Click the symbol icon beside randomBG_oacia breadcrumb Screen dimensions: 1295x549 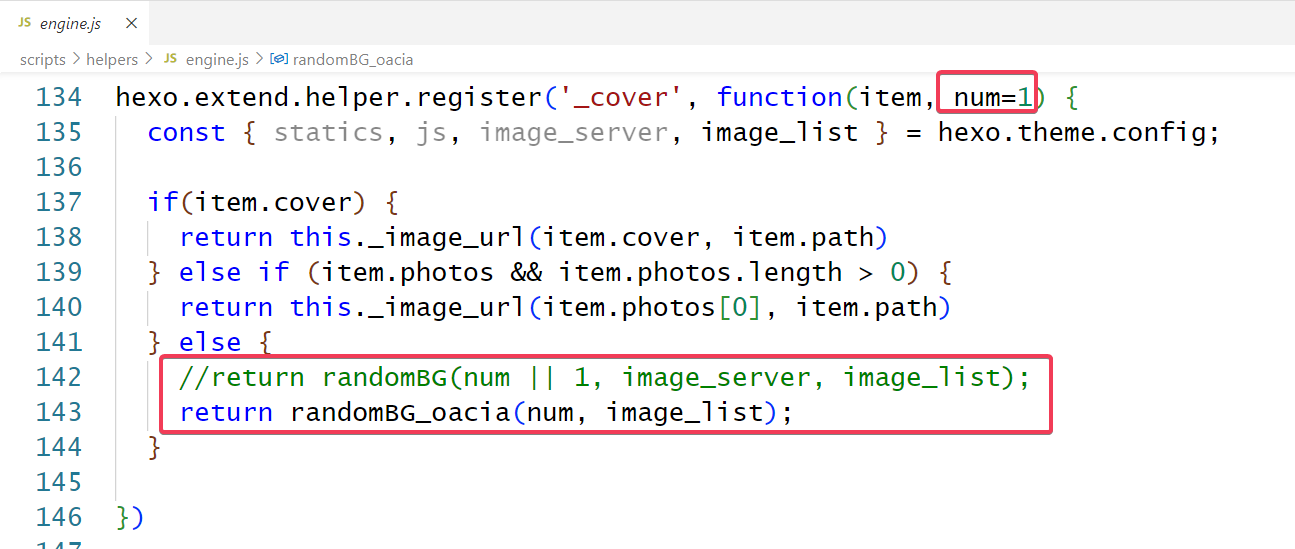click(280, 60)
